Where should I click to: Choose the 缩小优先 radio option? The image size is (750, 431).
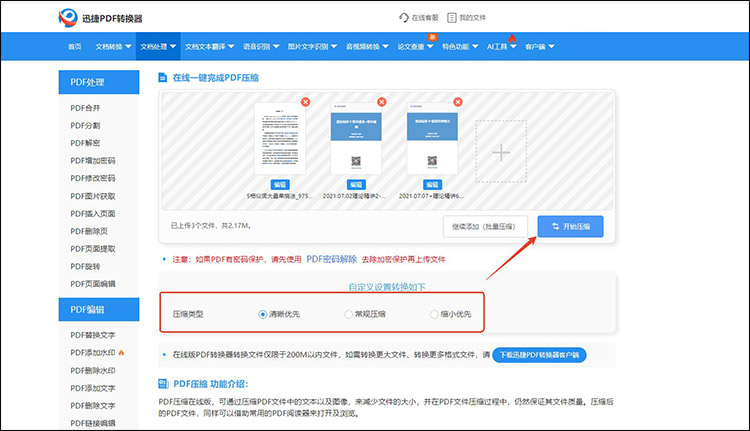(434, 314)
